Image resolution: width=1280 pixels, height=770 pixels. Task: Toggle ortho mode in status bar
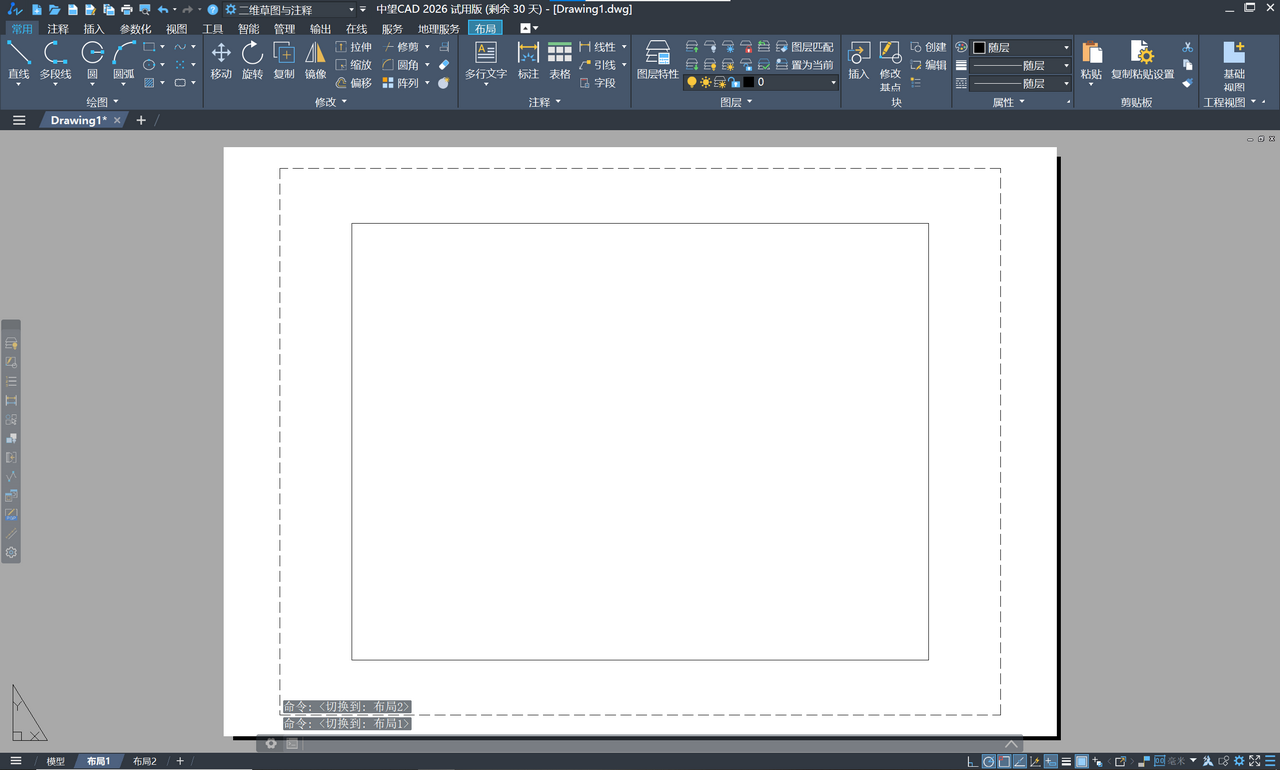[972, 762]
